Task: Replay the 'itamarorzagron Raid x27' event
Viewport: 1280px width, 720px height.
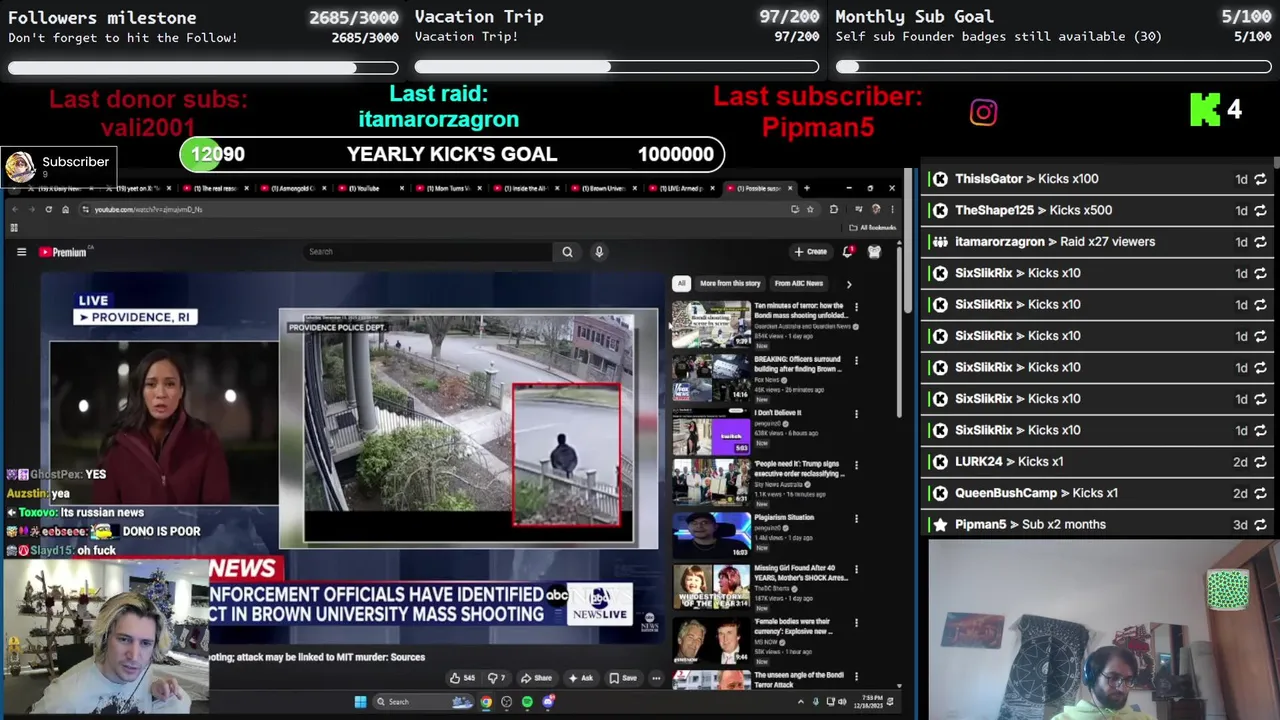Action: pos(1260,242)
